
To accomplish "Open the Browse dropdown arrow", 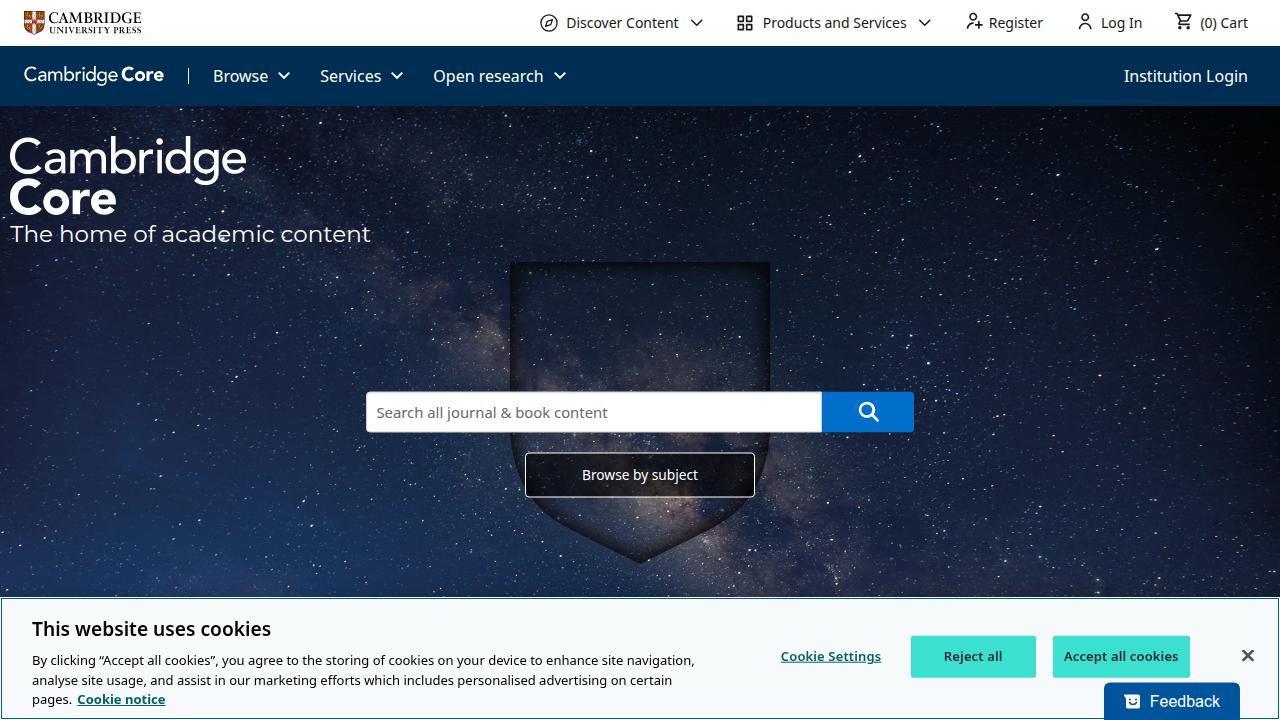I will pos(284,76).
